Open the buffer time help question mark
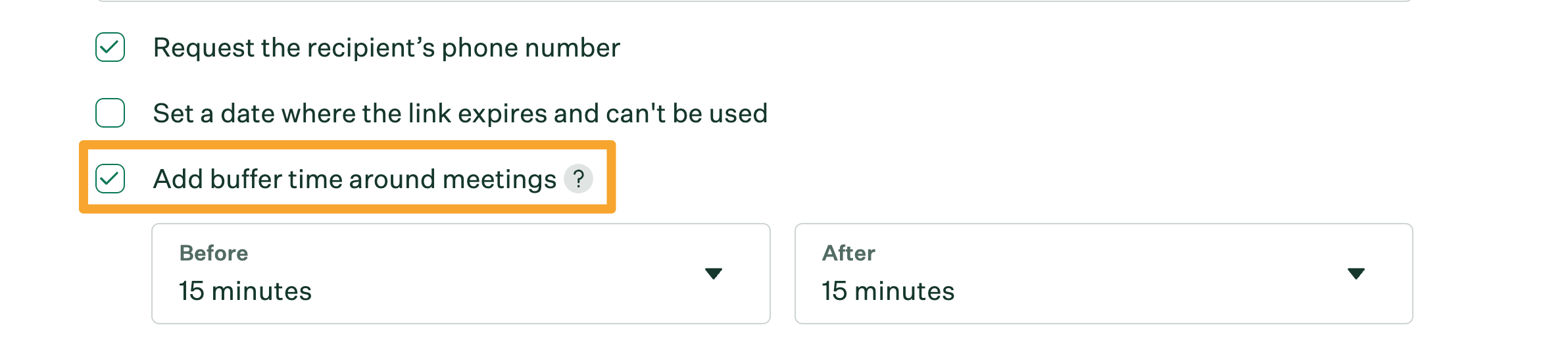This screenshot has width=1568, height=346. coord(578,179)
